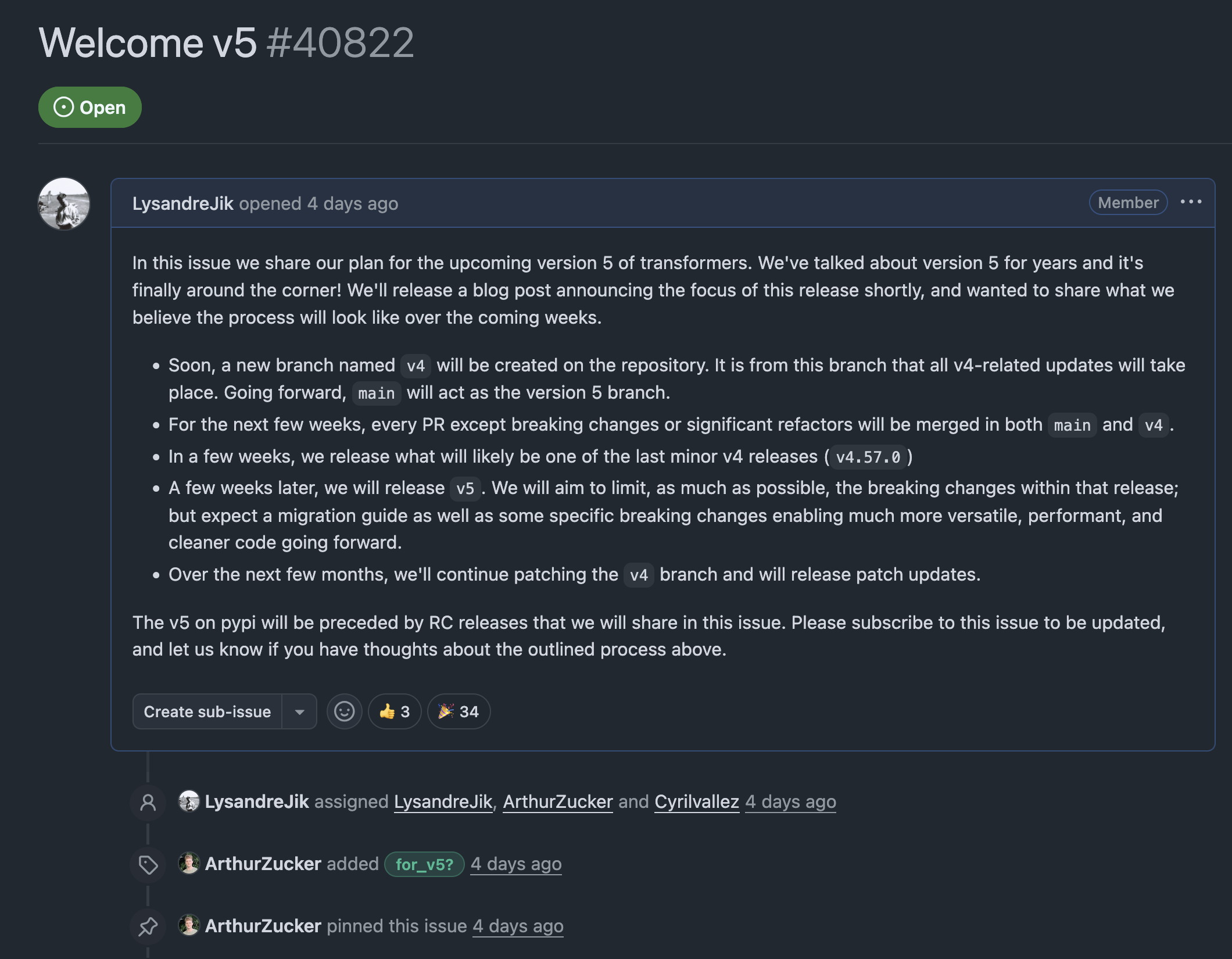Screen dimensions: 1232x959
Task: Click small LysandreJik avatar in assignment event
Action: point(189,801)
